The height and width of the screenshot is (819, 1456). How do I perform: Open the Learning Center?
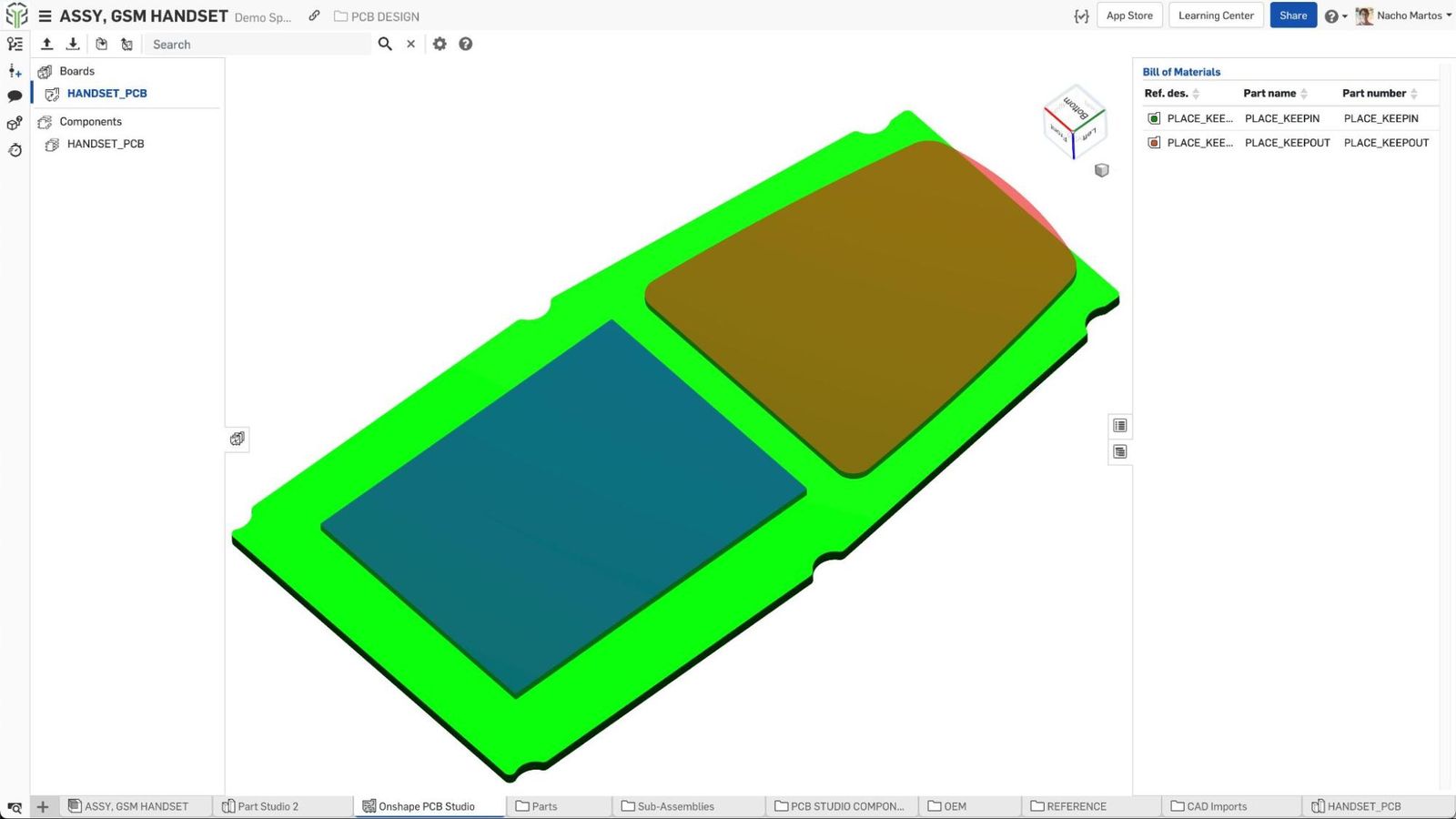1215,15
